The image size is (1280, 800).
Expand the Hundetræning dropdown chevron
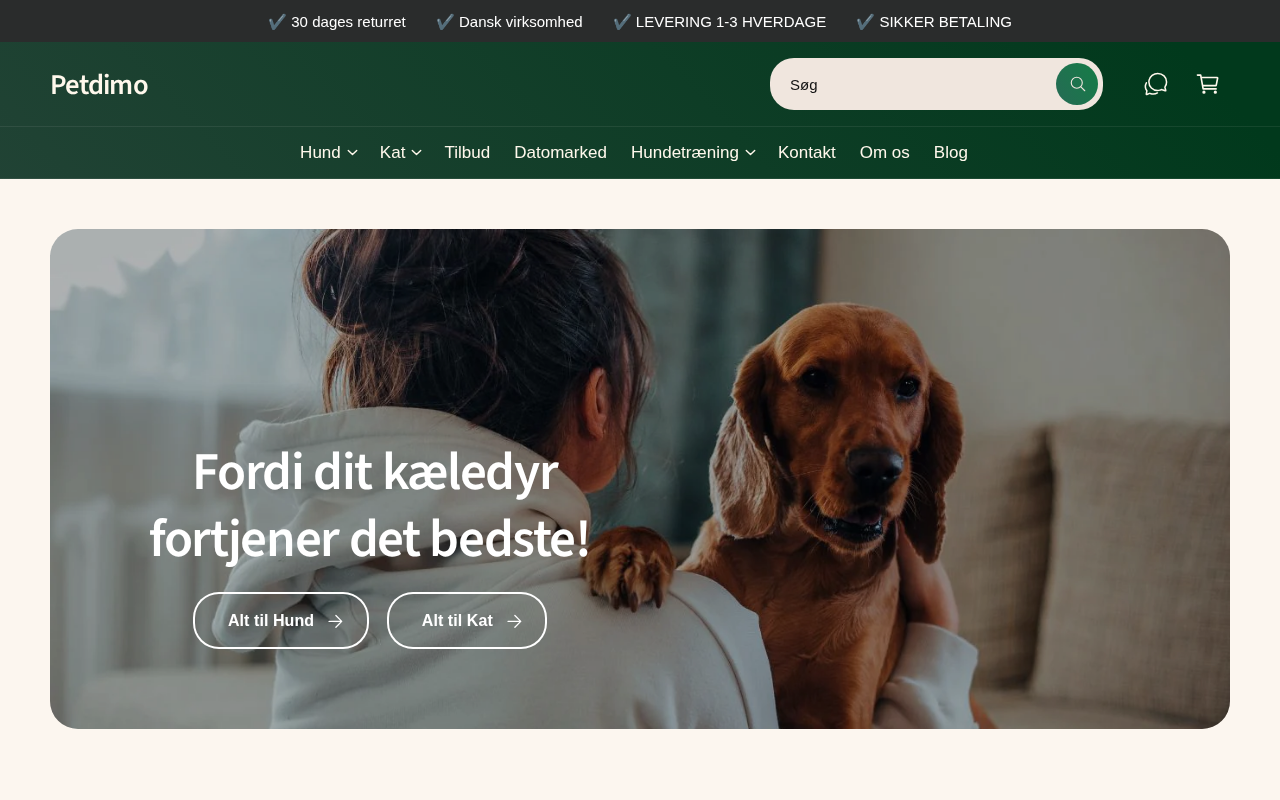(750, 153)
